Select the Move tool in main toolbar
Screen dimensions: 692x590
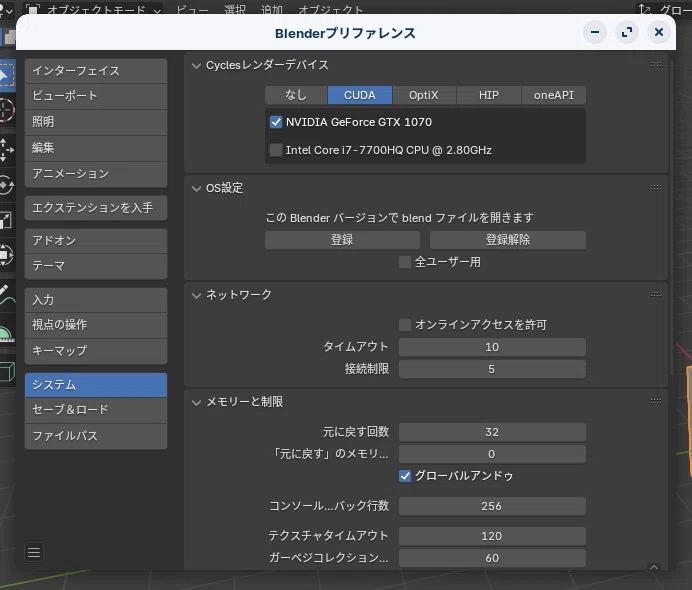[7, 149]
